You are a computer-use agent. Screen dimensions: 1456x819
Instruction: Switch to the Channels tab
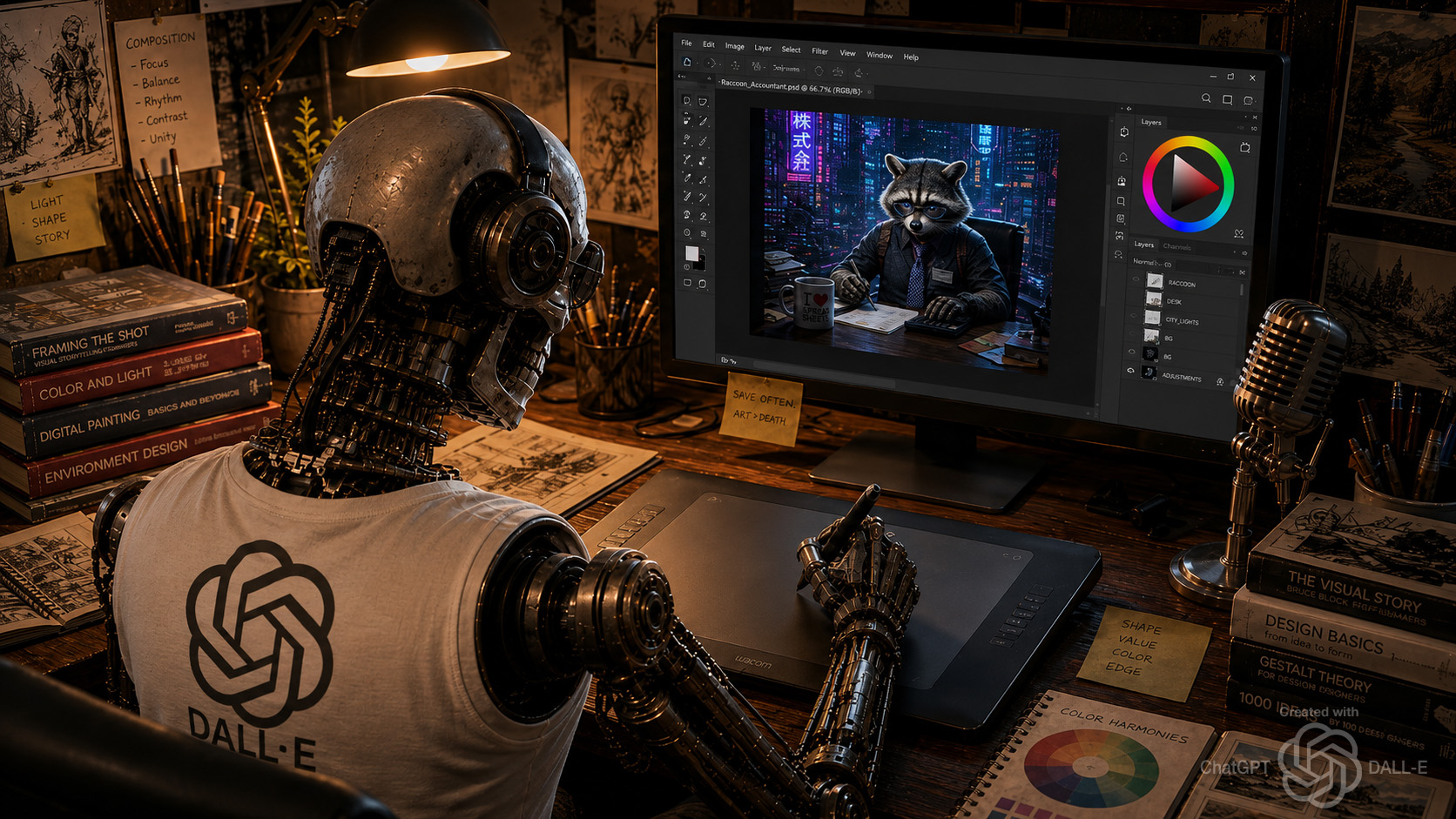[1176, 246]
